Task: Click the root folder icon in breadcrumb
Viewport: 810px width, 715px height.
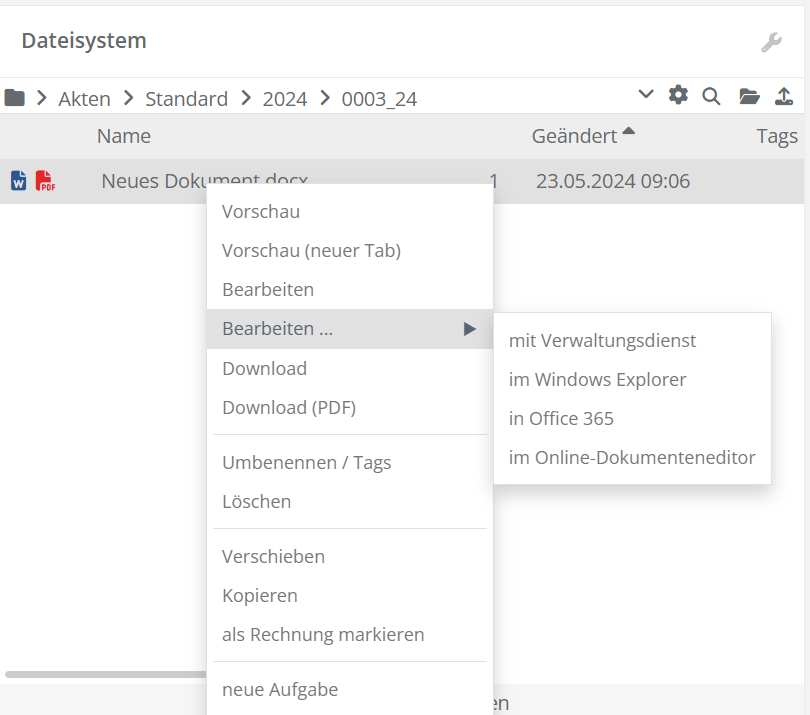Action: click(x=14, y=98)
